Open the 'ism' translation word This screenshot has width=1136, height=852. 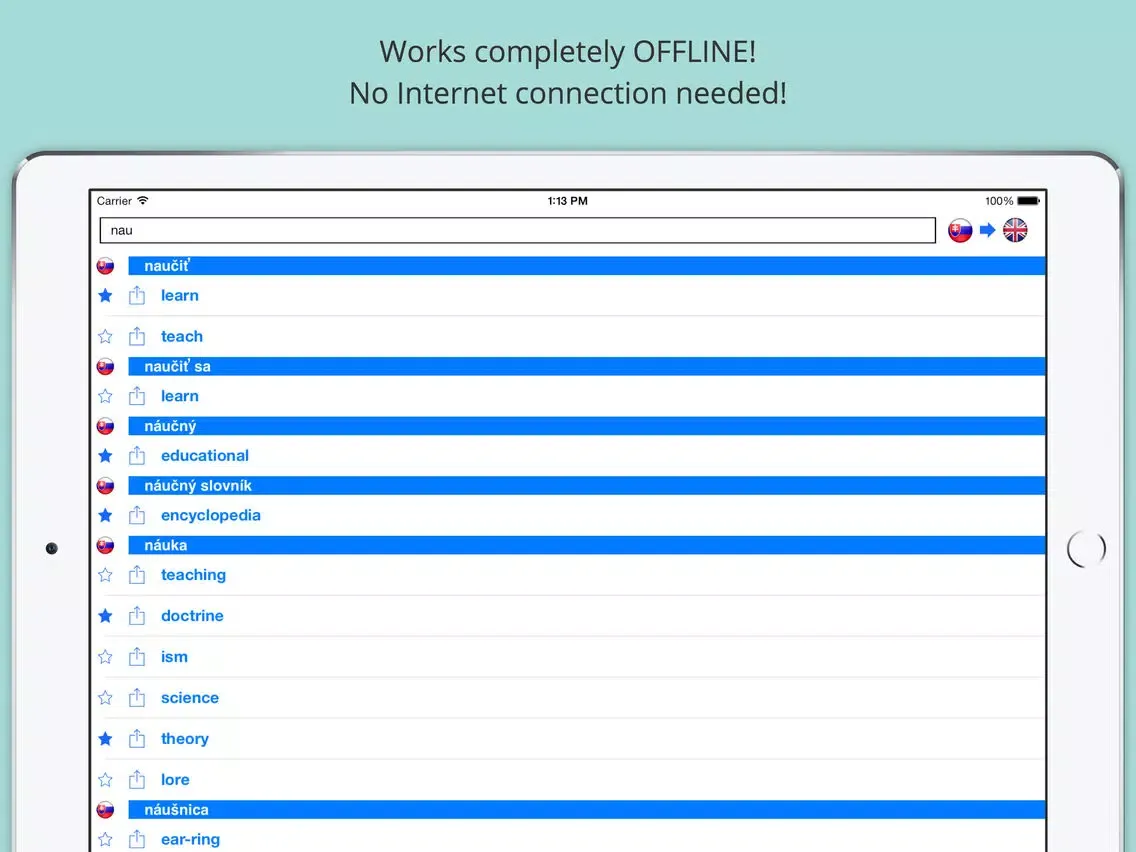coord(174,657)
